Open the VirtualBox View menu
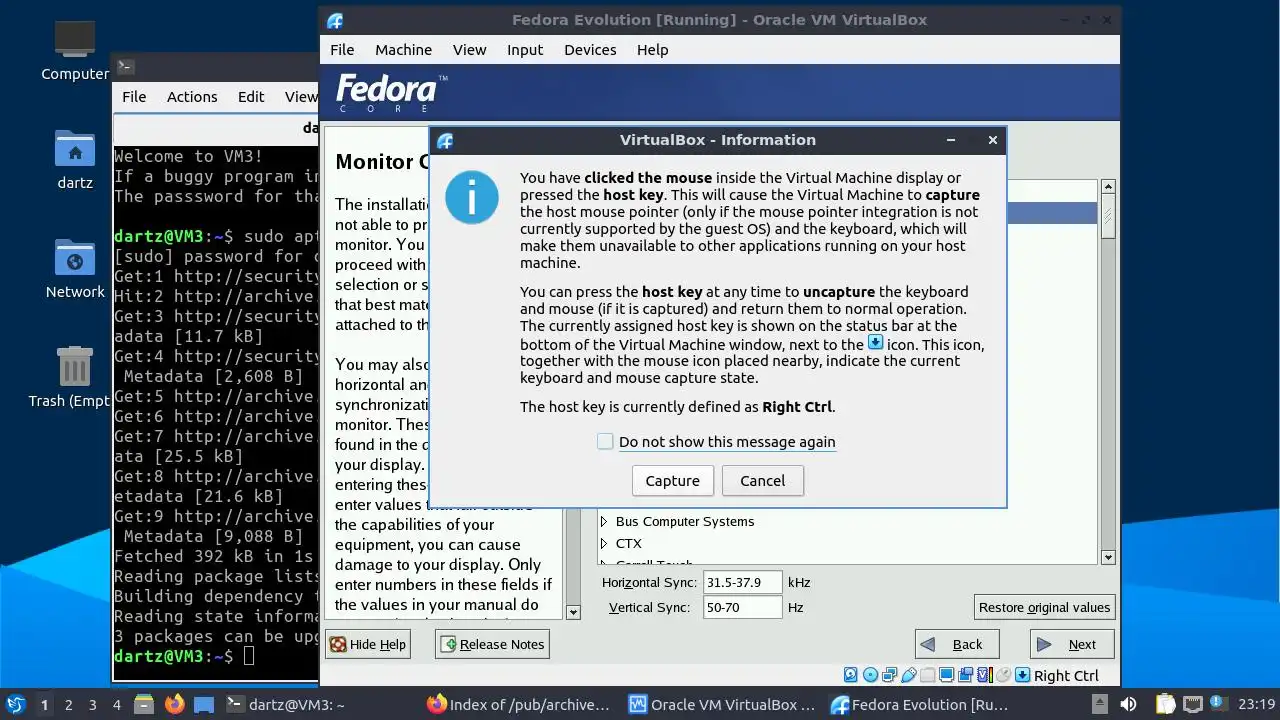Viewport: 1280px width, 720px height. (469, 49)
